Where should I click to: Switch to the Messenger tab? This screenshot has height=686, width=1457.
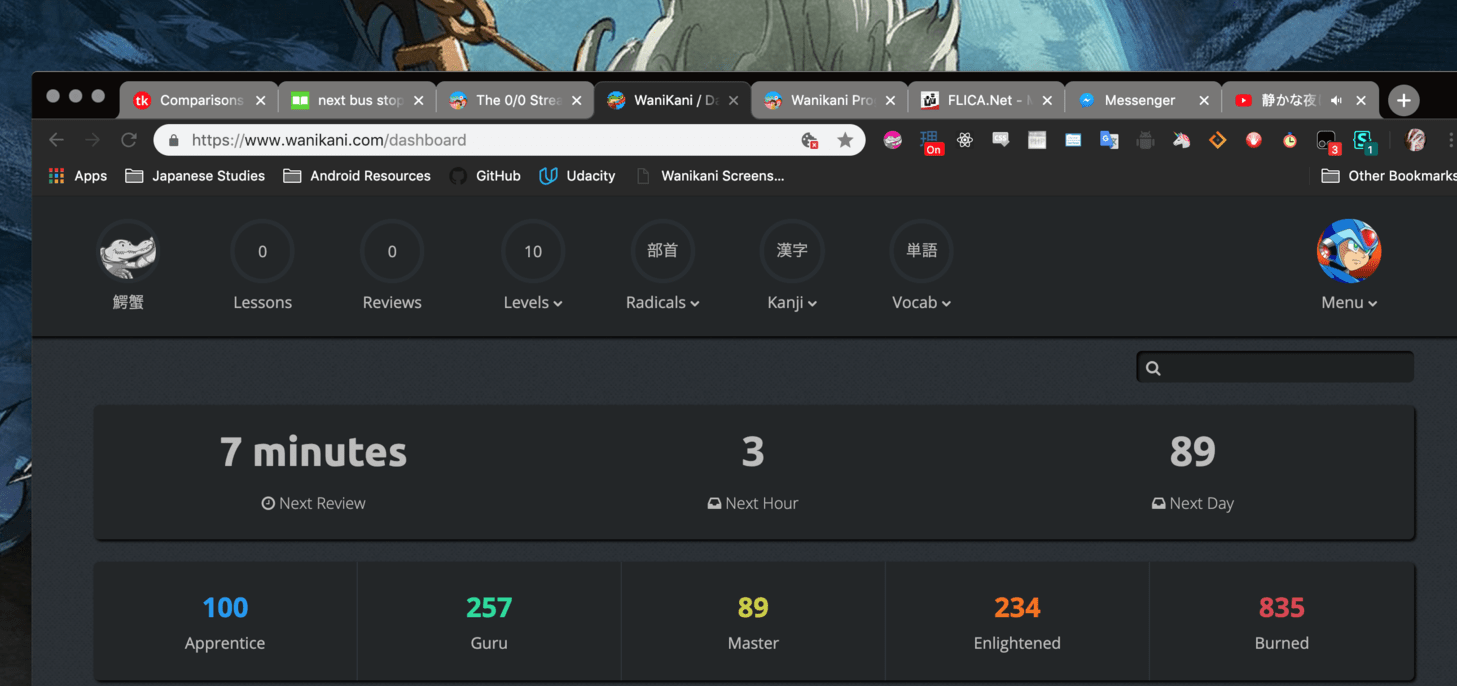click(1143, 100)
